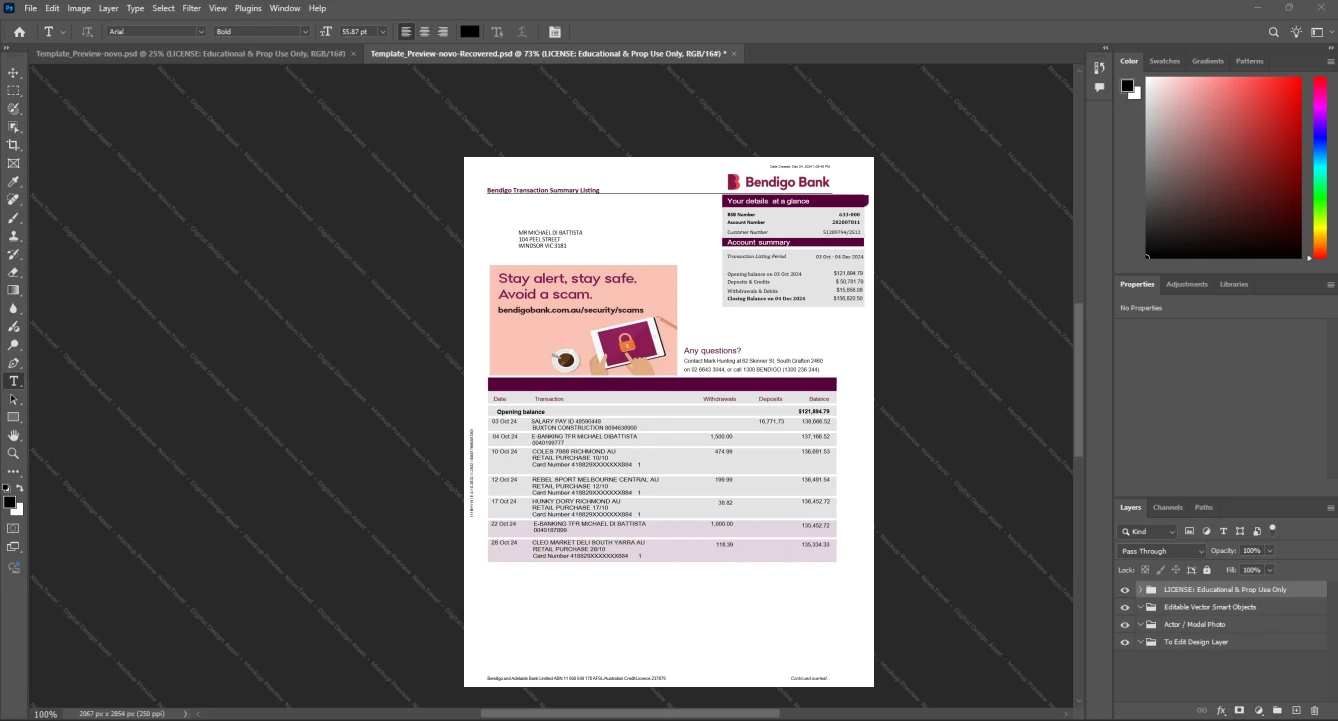Add a layer mask
This screenshot has width=1338, height=721.
coord(1239,710)
